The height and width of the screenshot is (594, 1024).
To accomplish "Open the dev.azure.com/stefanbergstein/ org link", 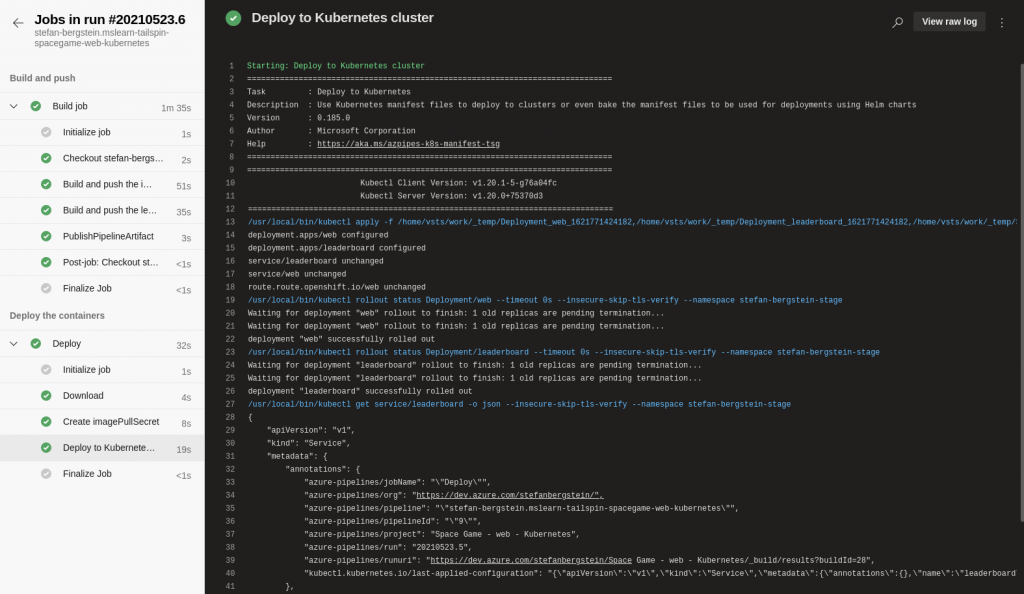I will click(509, 495).
